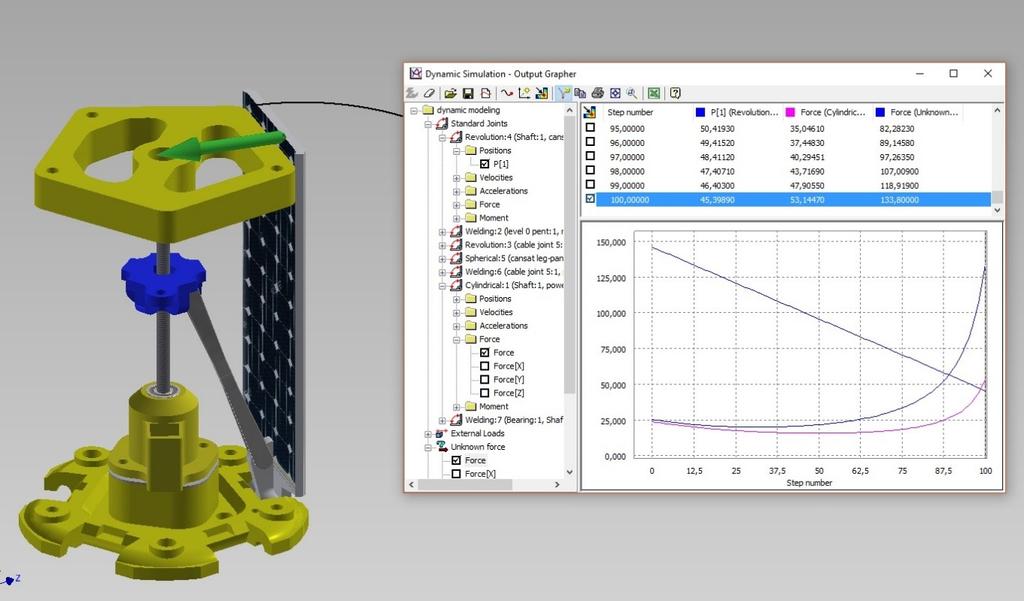Screen dimensions: 1024x601
Task: Check the Force[X] box under Cylindrical:1
Action: pos(485,366)
